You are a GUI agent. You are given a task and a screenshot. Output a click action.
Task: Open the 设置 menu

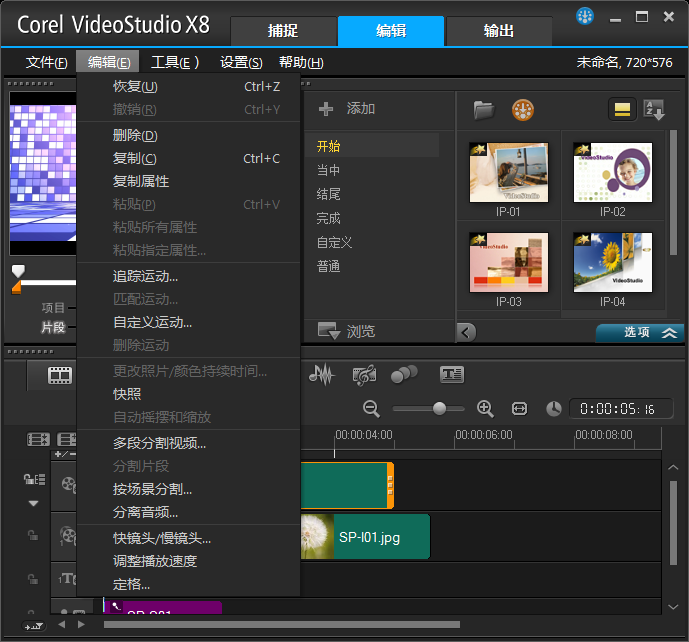241,62
